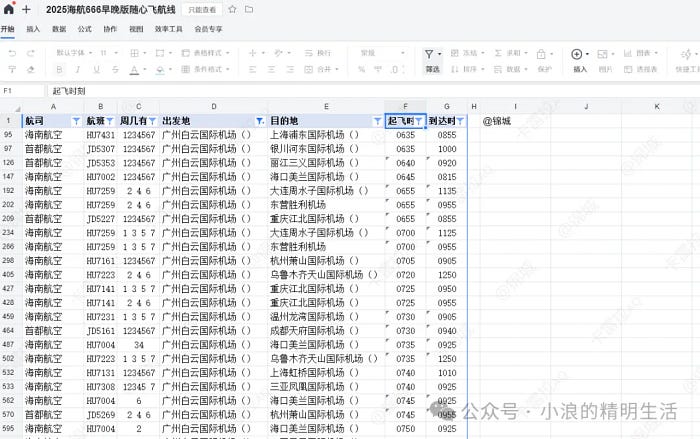Open 快捷工具 quick tools
Image resolution: width=700 pixels, height=439 pixels.
[x=688, y=61]
